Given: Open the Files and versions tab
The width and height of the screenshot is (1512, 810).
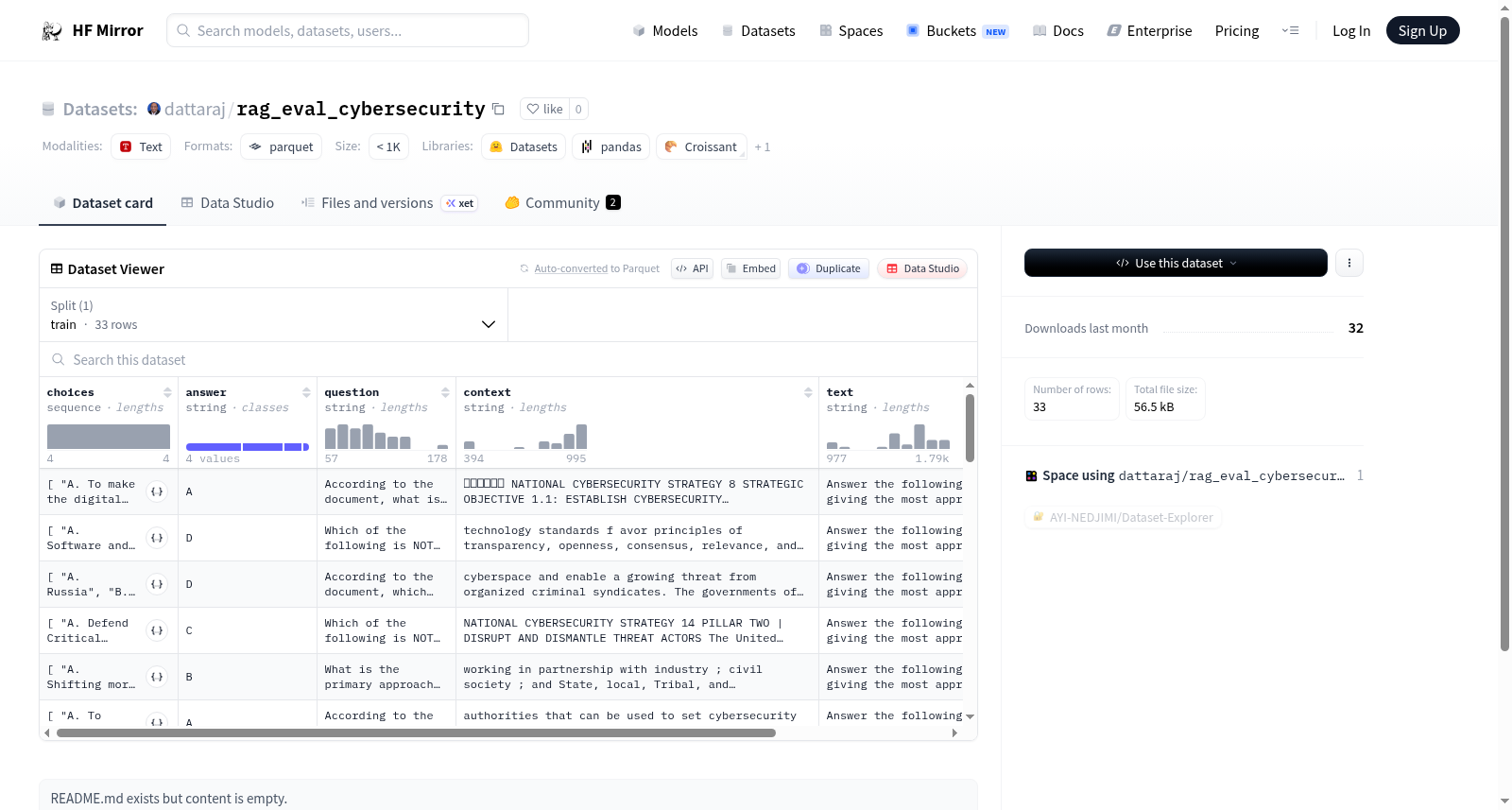Looking at the screenshot, I should (x=389, y=202).
